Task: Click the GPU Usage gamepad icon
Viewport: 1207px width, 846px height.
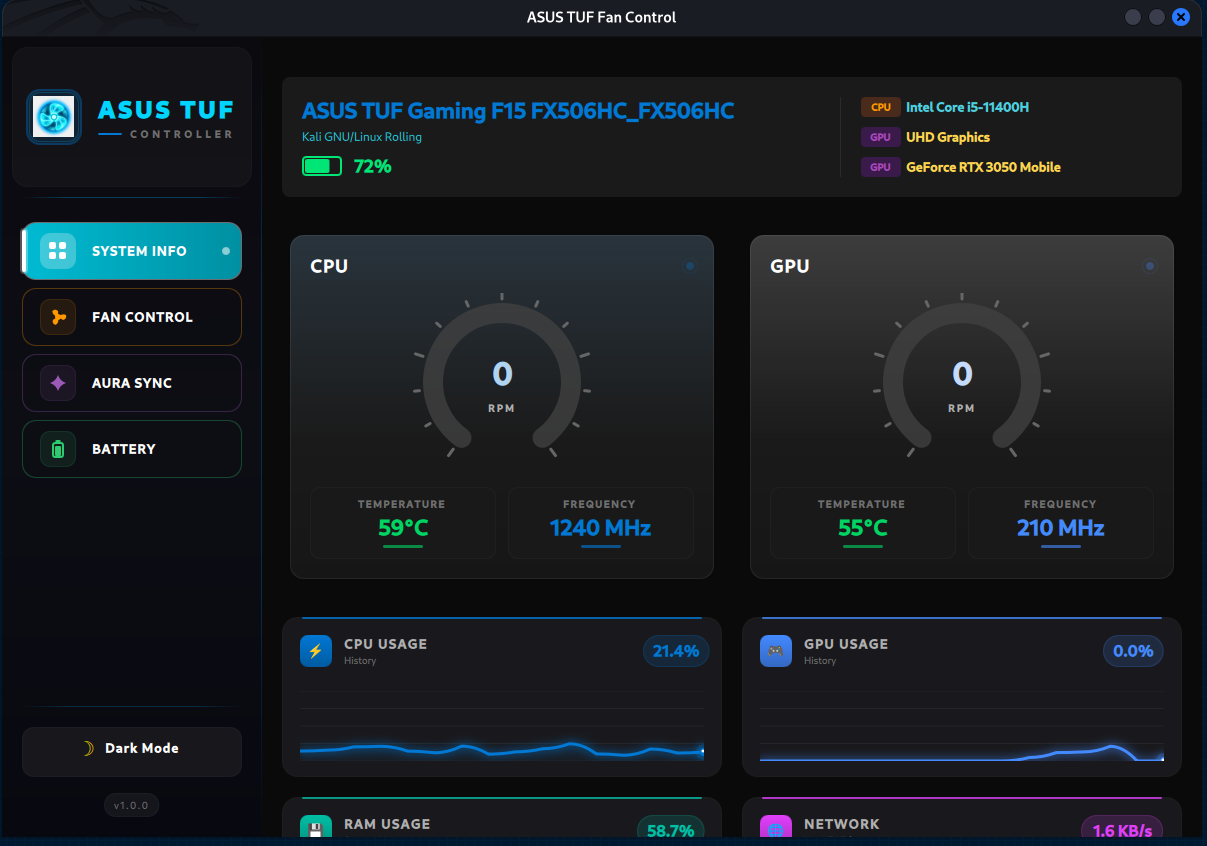Action: click(x=776, y=651)
